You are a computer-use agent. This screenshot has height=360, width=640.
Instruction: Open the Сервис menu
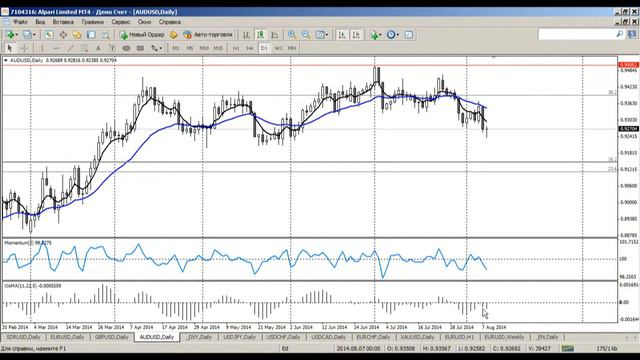121,22
